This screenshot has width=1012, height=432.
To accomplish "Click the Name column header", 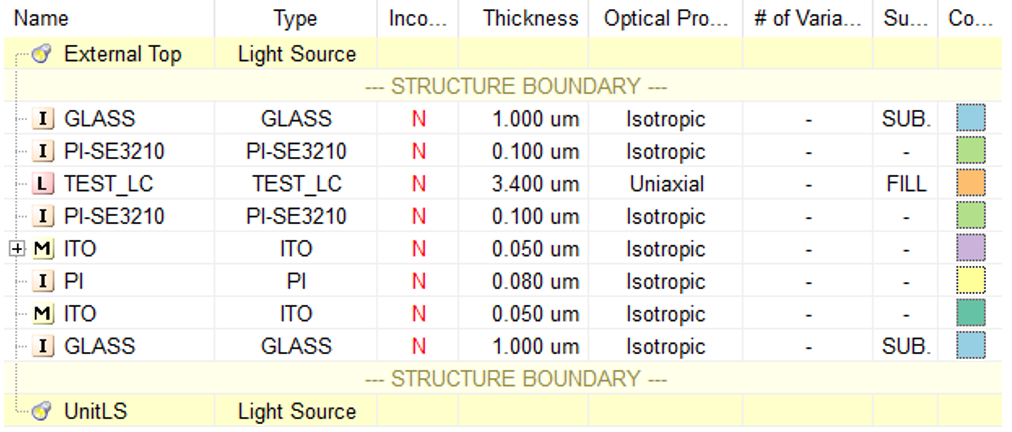I will [x=41, y=19].
